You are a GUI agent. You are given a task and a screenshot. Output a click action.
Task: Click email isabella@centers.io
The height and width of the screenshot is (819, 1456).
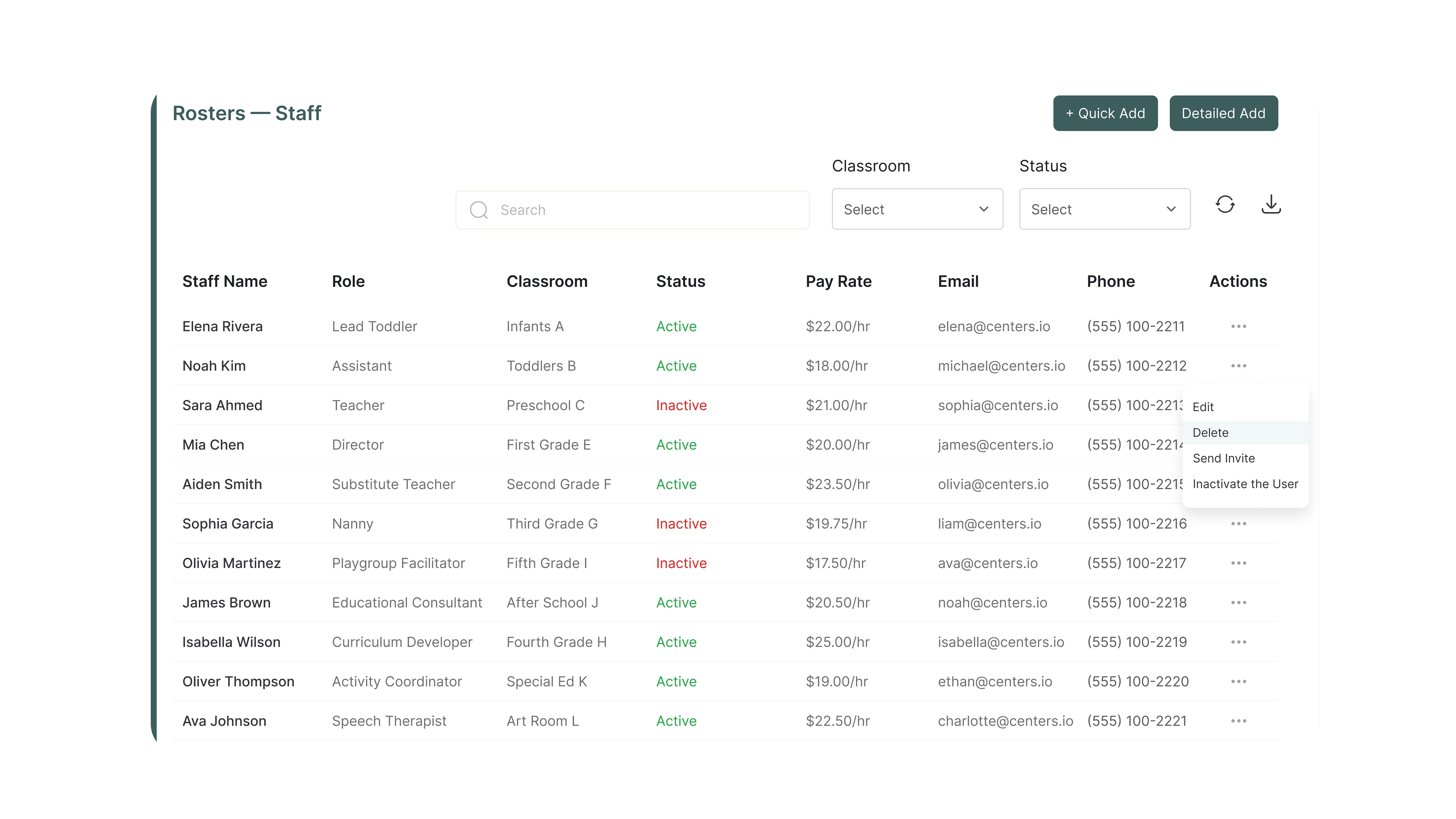point(1001,643)
